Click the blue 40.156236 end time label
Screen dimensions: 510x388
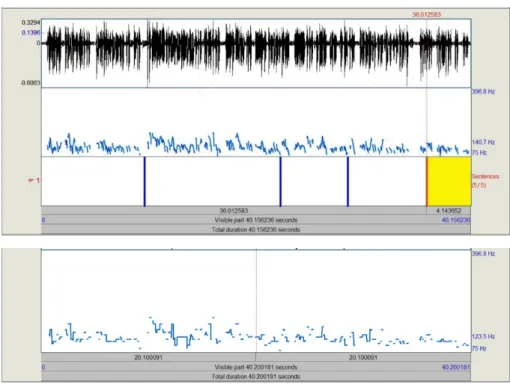coord(456,220)
